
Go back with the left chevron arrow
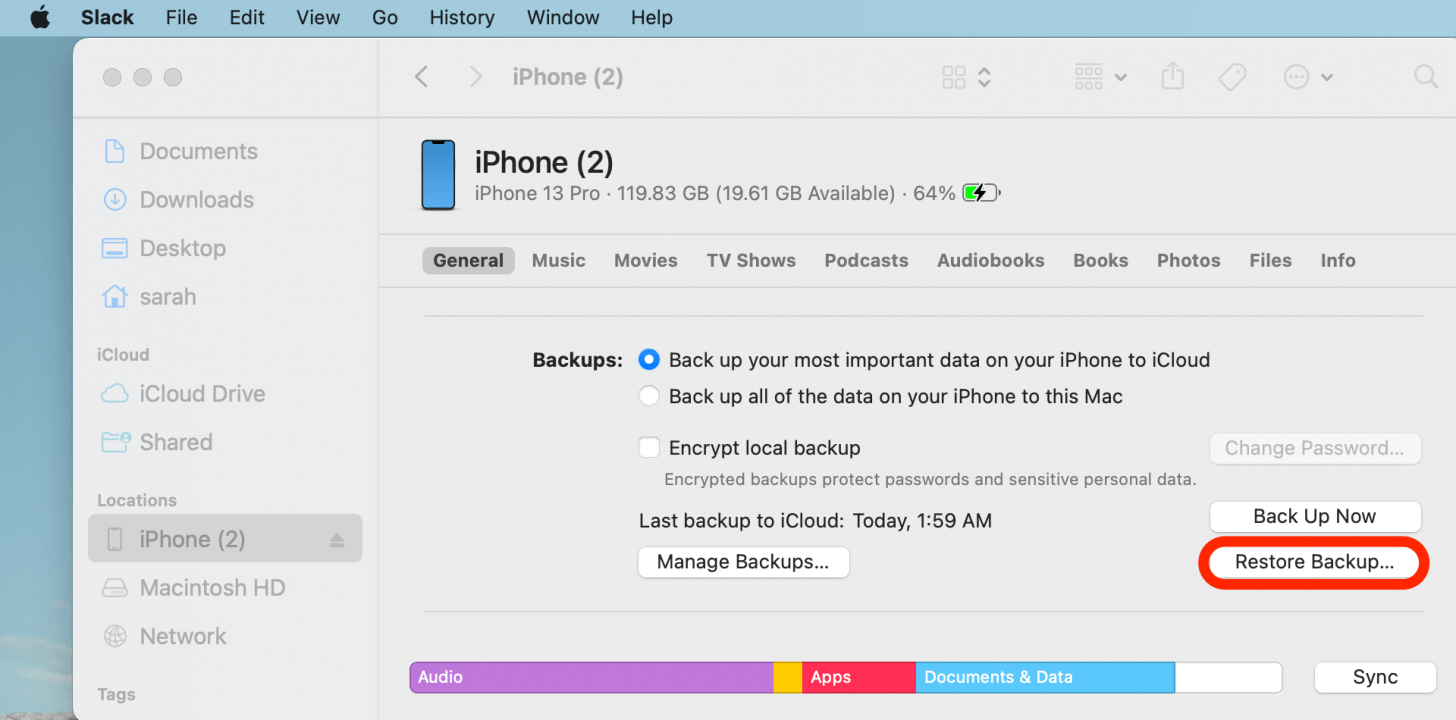[422, 77]
